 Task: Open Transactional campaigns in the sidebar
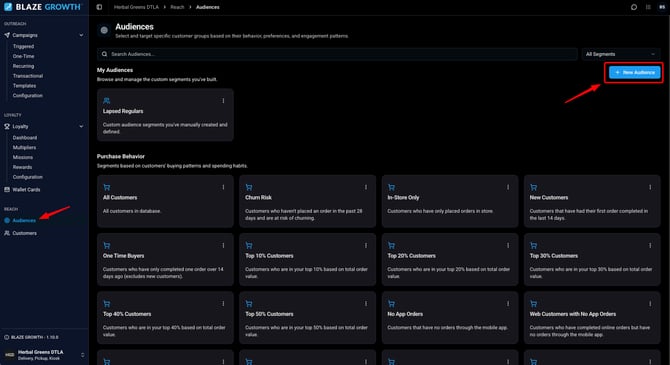click(27, 76)
